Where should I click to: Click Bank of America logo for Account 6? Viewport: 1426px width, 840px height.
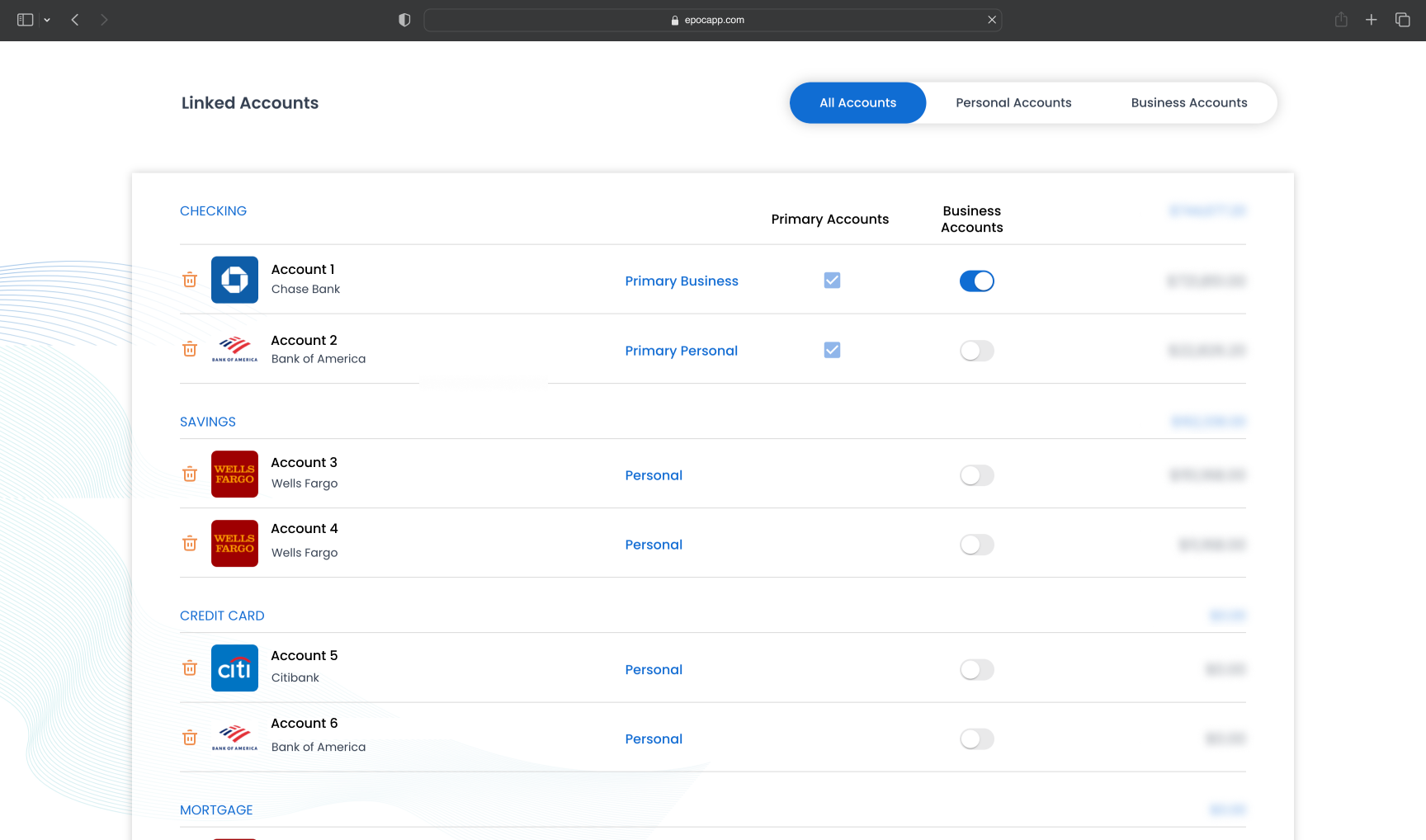[234, 738]
